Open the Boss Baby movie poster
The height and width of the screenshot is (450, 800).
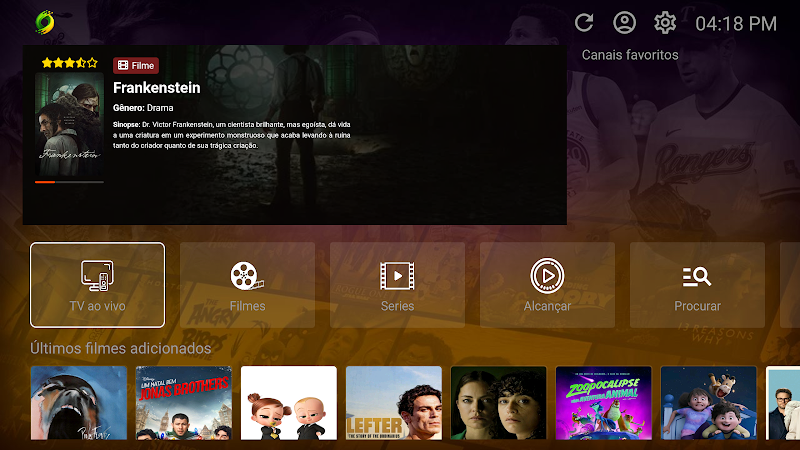(289, 403)
